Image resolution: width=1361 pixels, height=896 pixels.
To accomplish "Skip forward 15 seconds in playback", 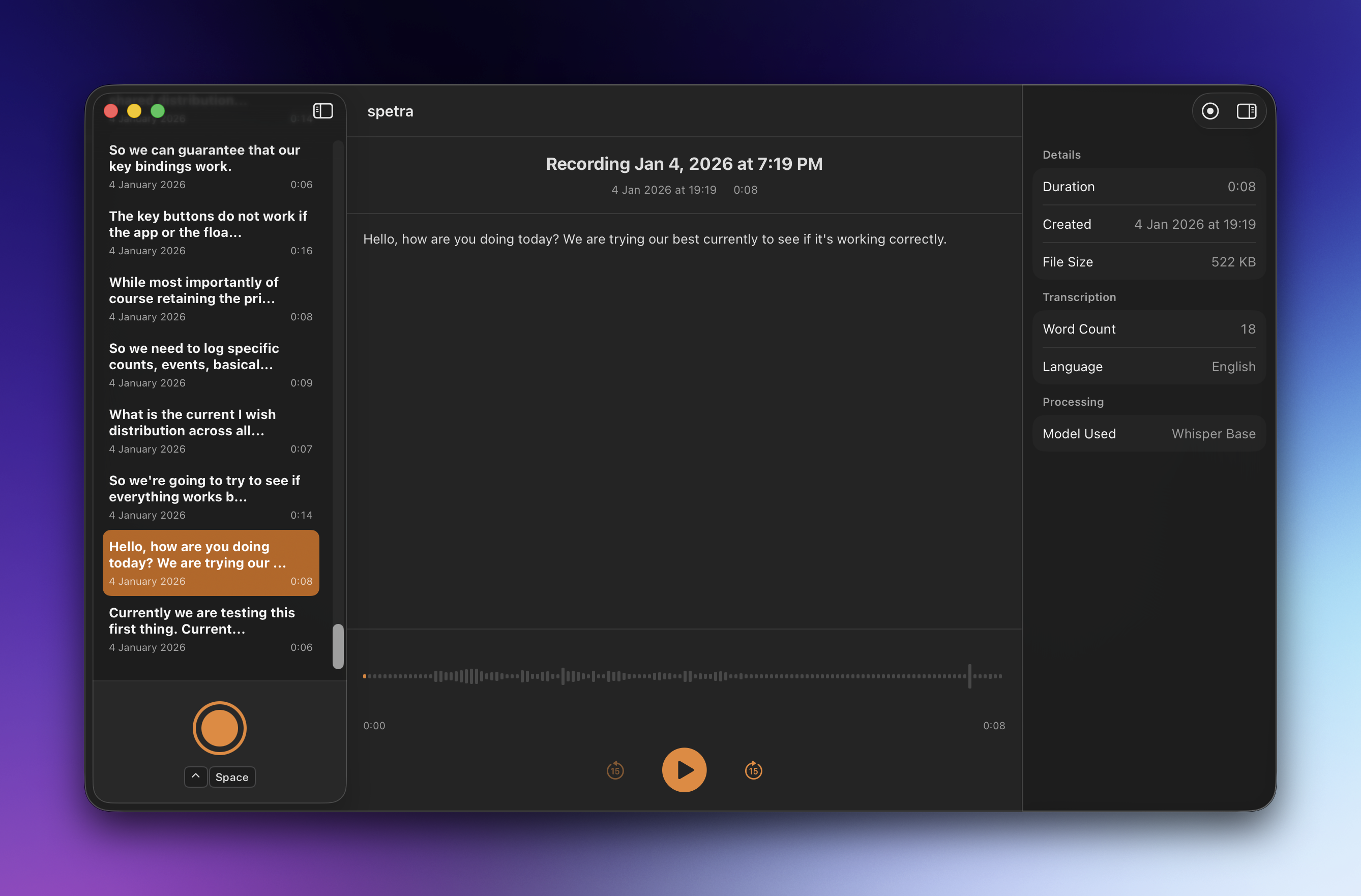I will 753,770.
